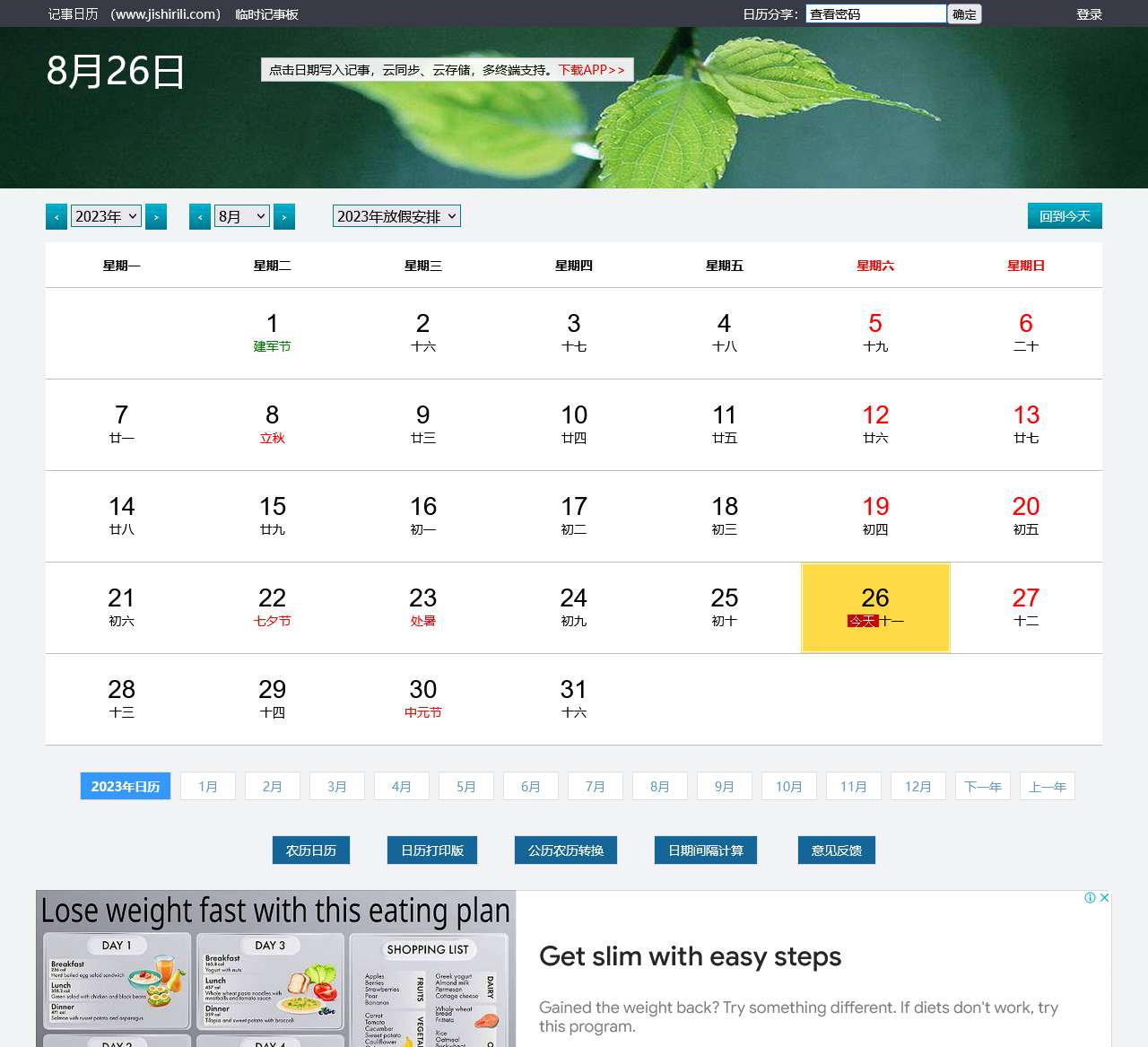Image resolution: width=1148 pixels, height=1047 pixels.
Task: Switch to 3月 in the month bar
Action: (337, 786)
